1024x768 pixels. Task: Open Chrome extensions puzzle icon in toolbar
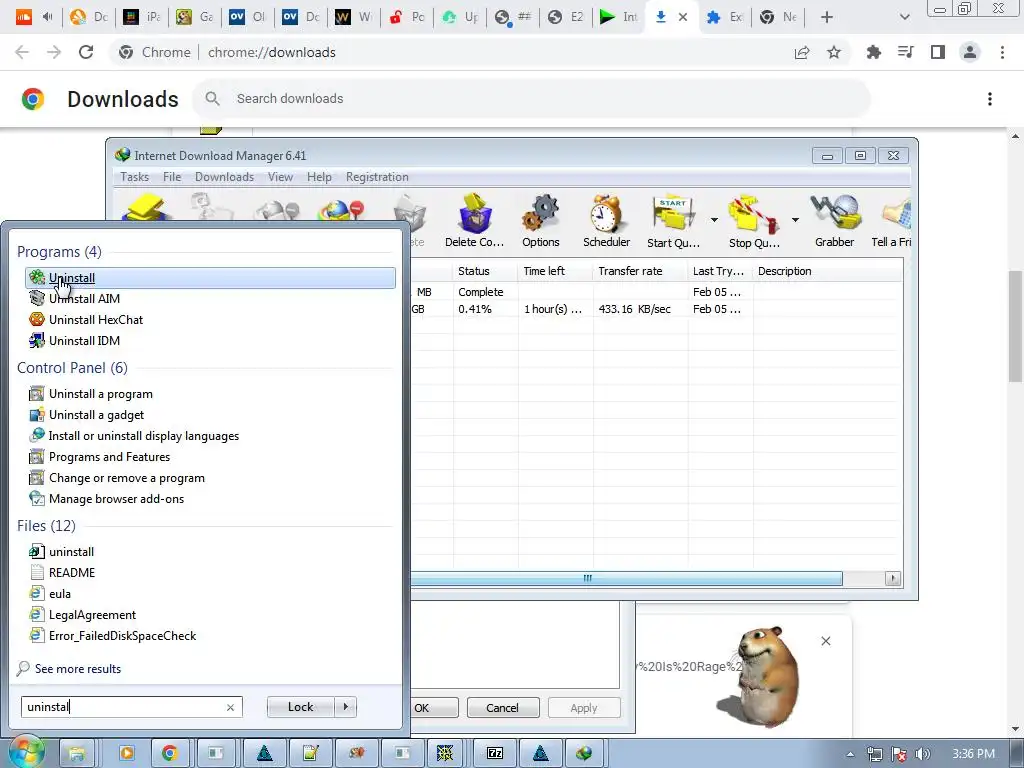pos(873,52)
